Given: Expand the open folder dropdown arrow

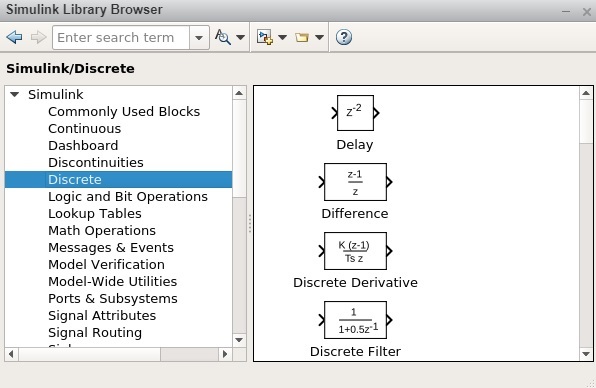Looking at the screenshot, I should click(319, 37).
